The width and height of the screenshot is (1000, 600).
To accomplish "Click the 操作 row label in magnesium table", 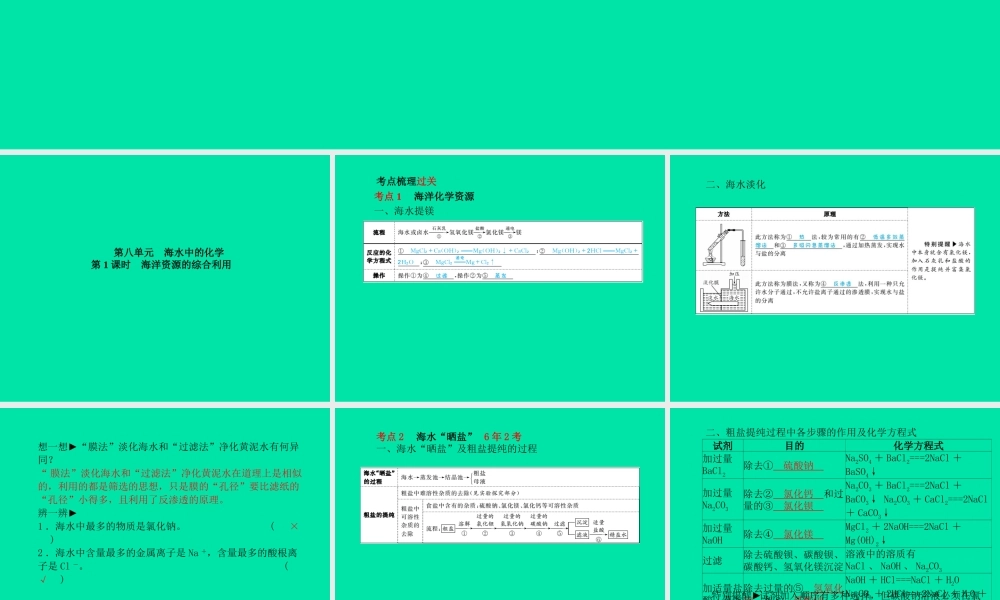I will (379, 275).
